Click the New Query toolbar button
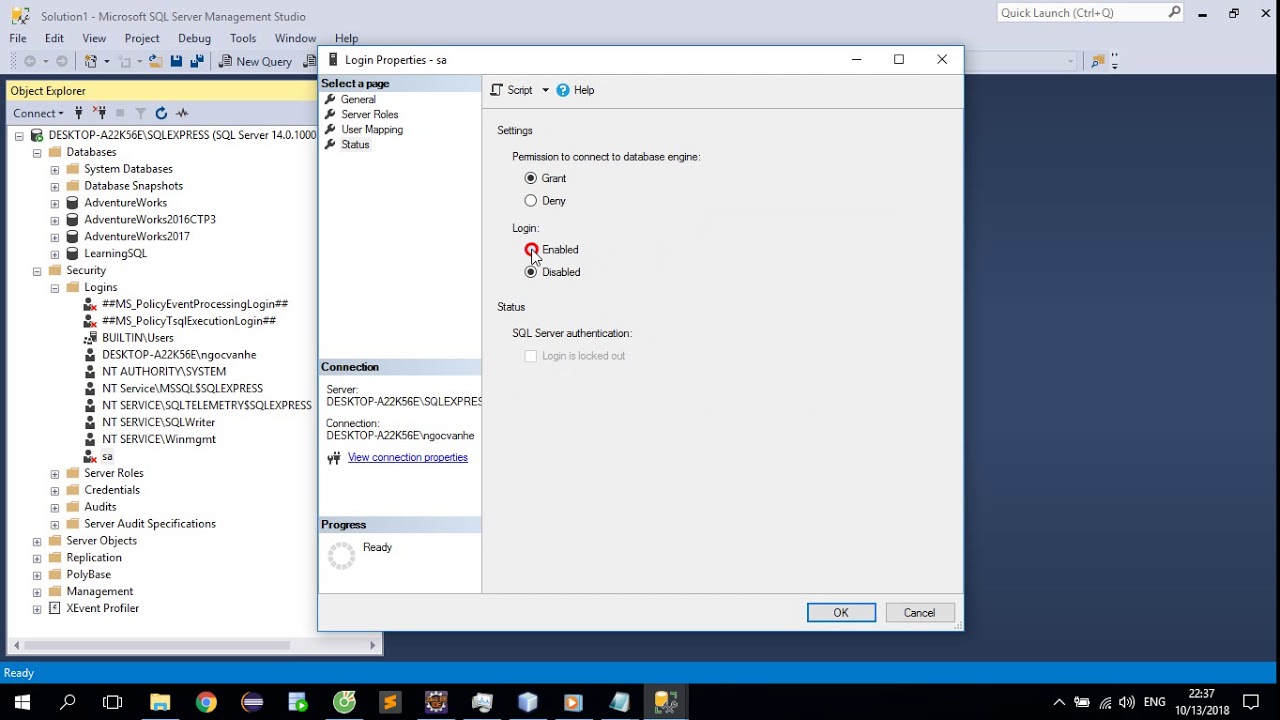Screen dimensions: 1280x720 point(256,61)
